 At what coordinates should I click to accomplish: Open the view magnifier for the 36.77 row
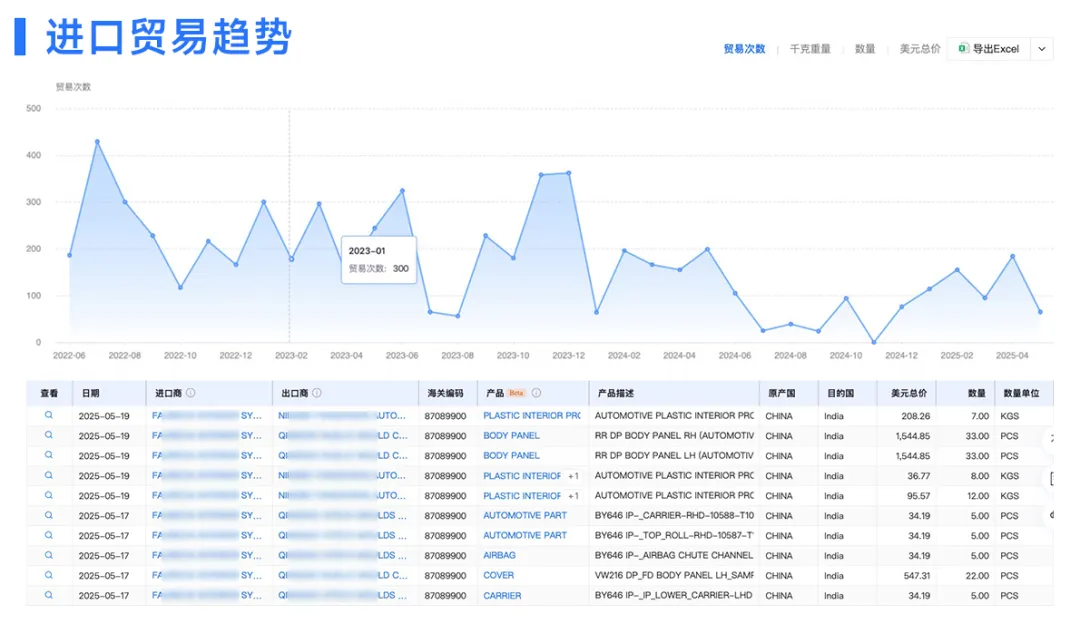[49, 475]
